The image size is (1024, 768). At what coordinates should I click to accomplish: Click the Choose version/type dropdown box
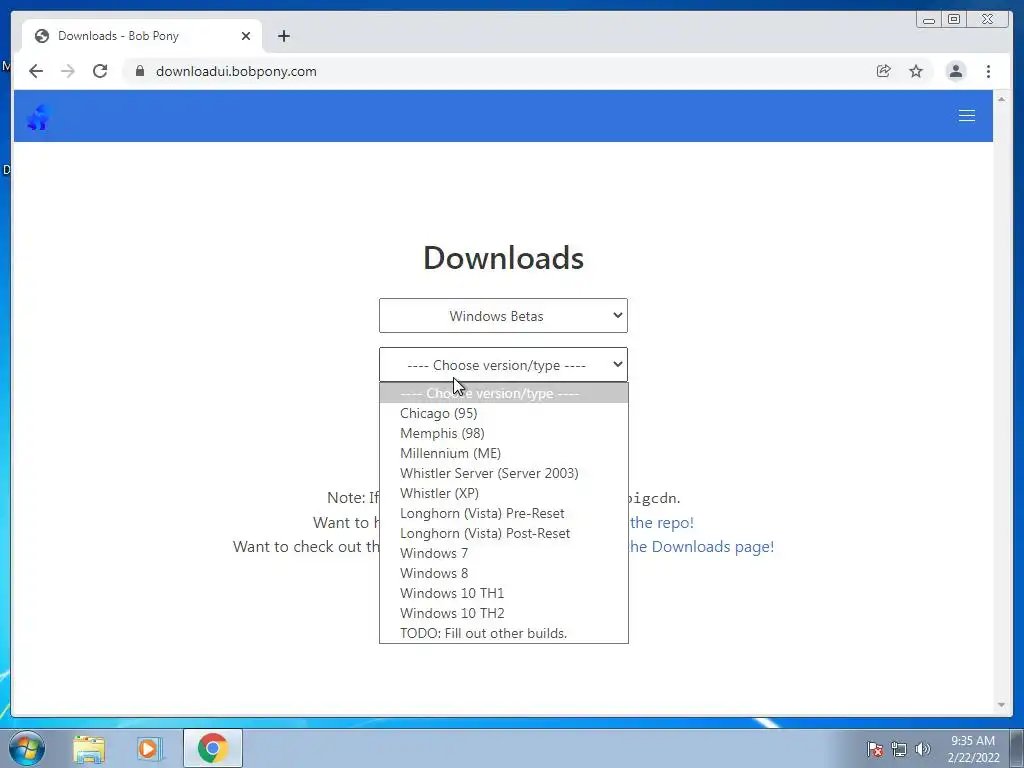[503, 364]
